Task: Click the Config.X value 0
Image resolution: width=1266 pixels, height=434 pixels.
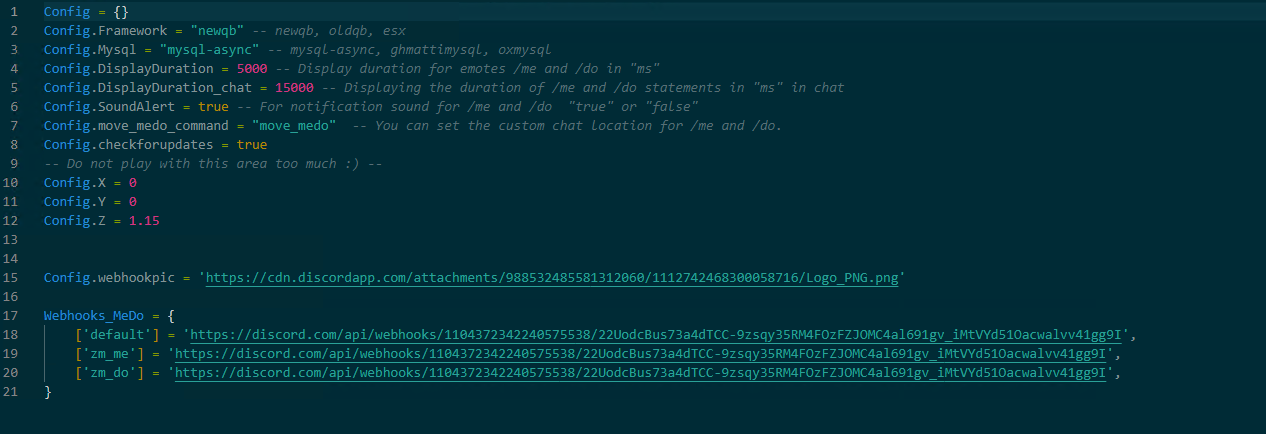Action: pos(132,183)
